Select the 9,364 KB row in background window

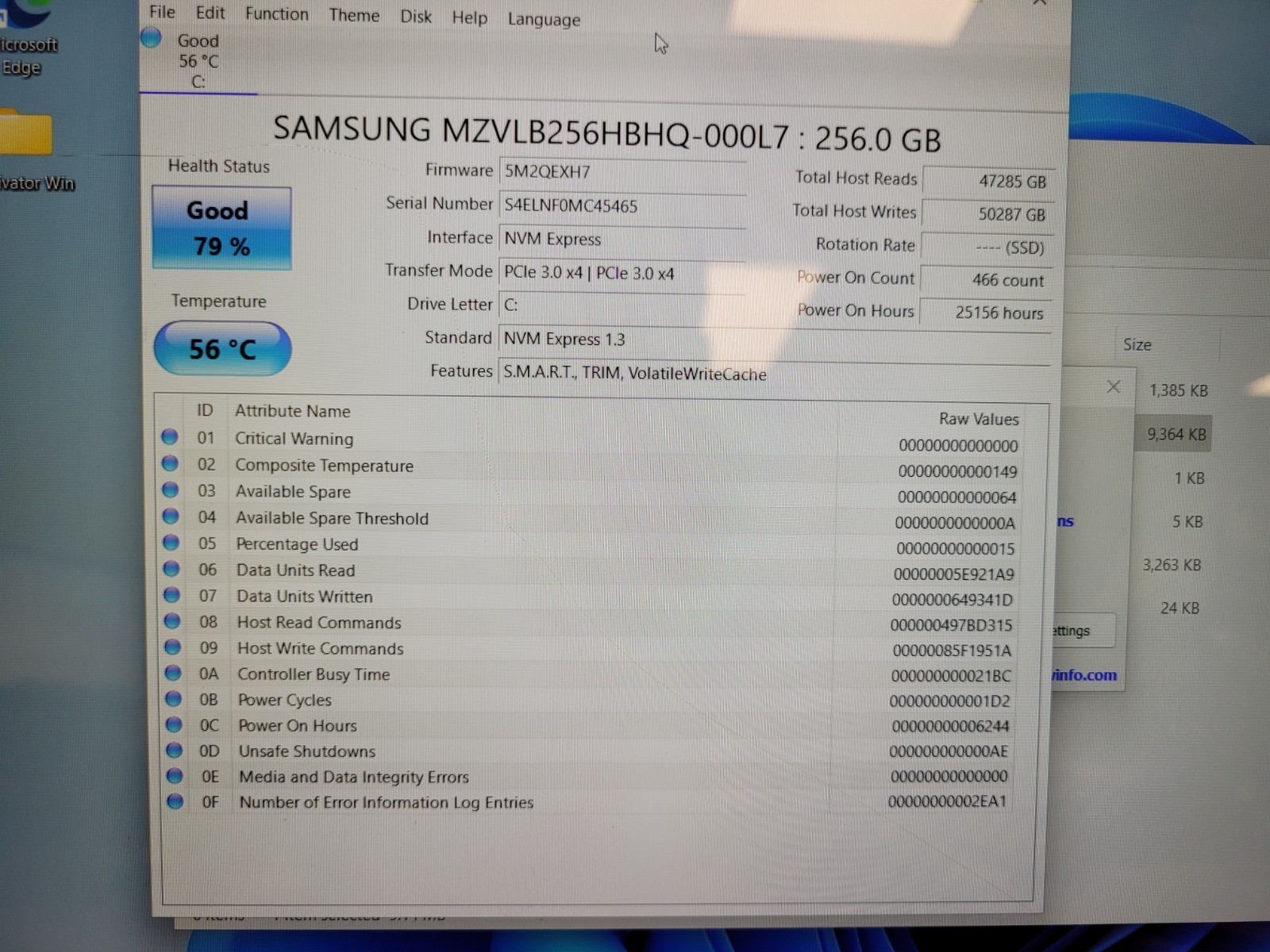[x=1175, y=434]
